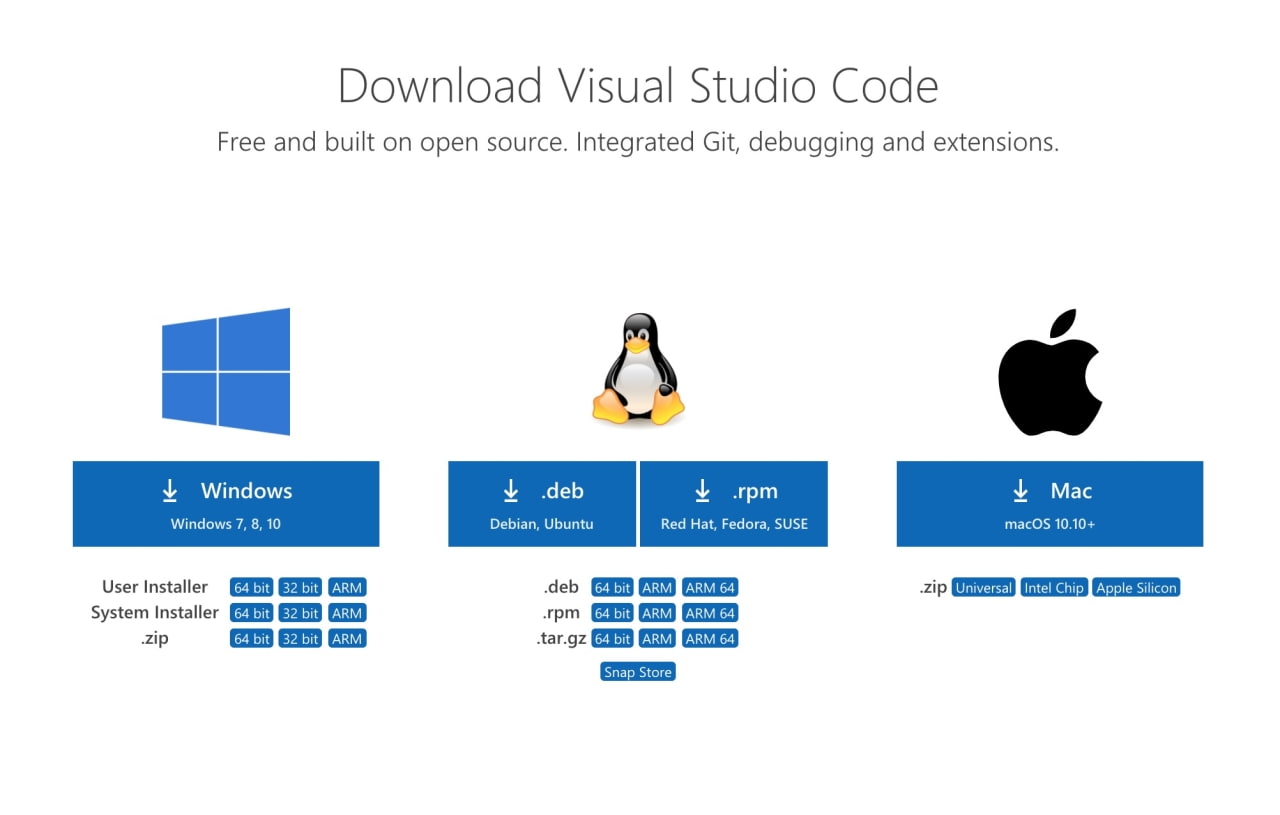Choose the Apple Silicon download

coord(1136,588)
